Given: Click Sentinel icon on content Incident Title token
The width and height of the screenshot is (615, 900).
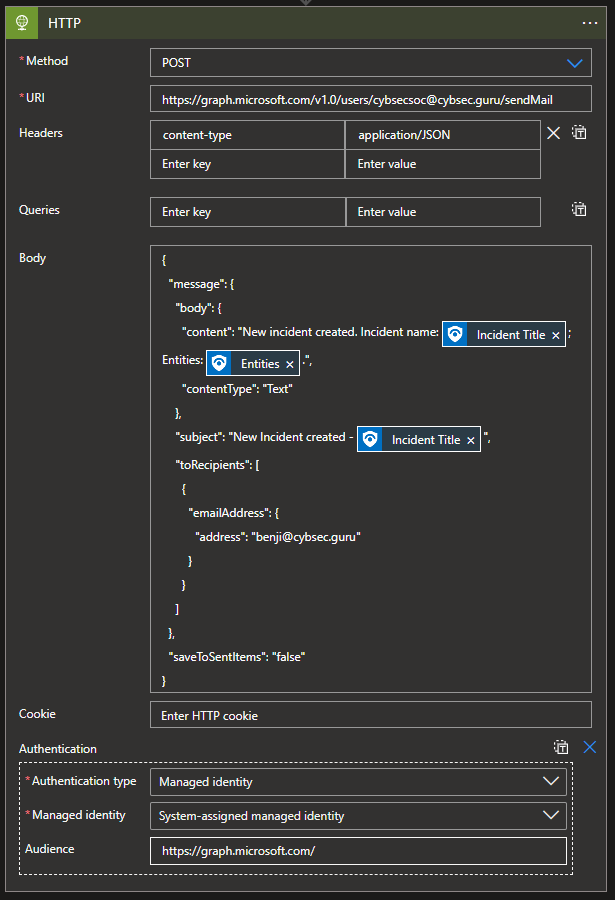Looking at the screenshot, I should click(455, 334).
